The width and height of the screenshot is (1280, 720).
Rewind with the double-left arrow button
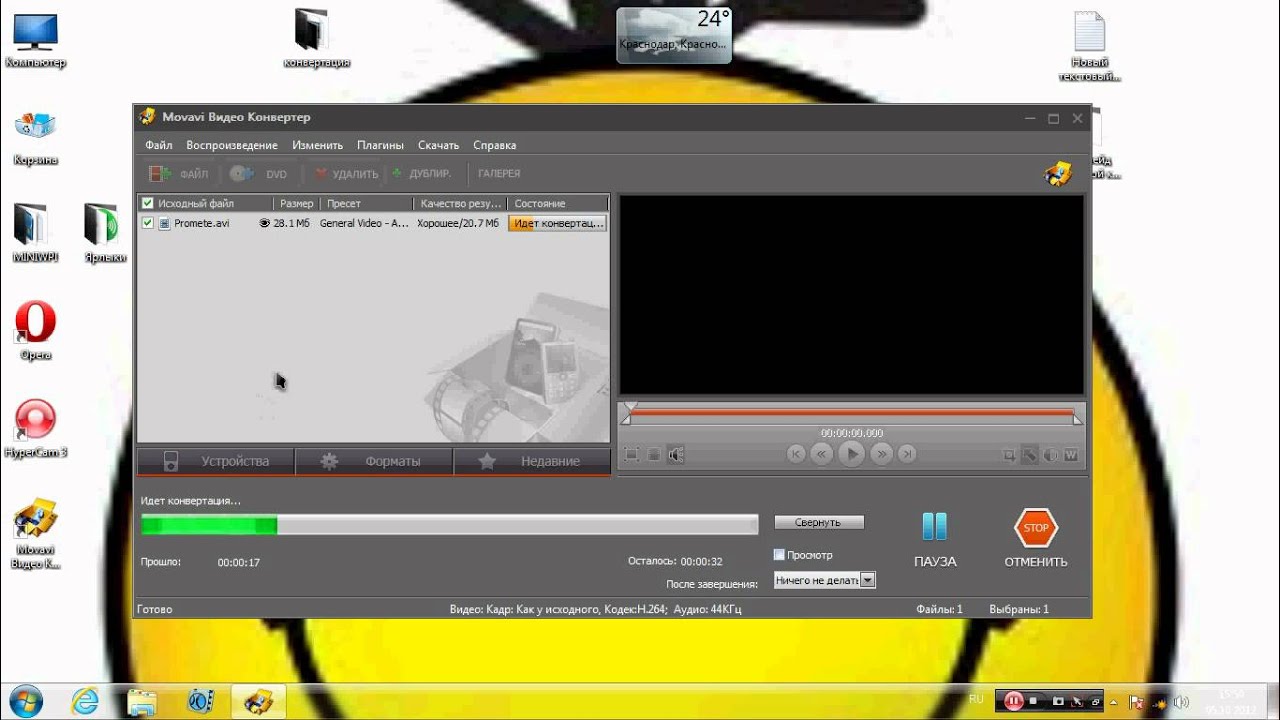[821, 454]
